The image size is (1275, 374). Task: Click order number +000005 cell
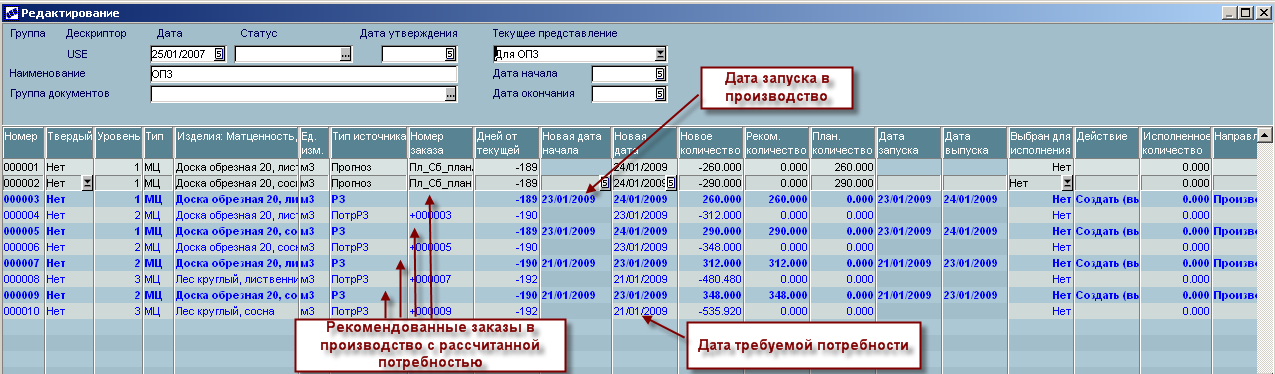(x=440, y=247)
